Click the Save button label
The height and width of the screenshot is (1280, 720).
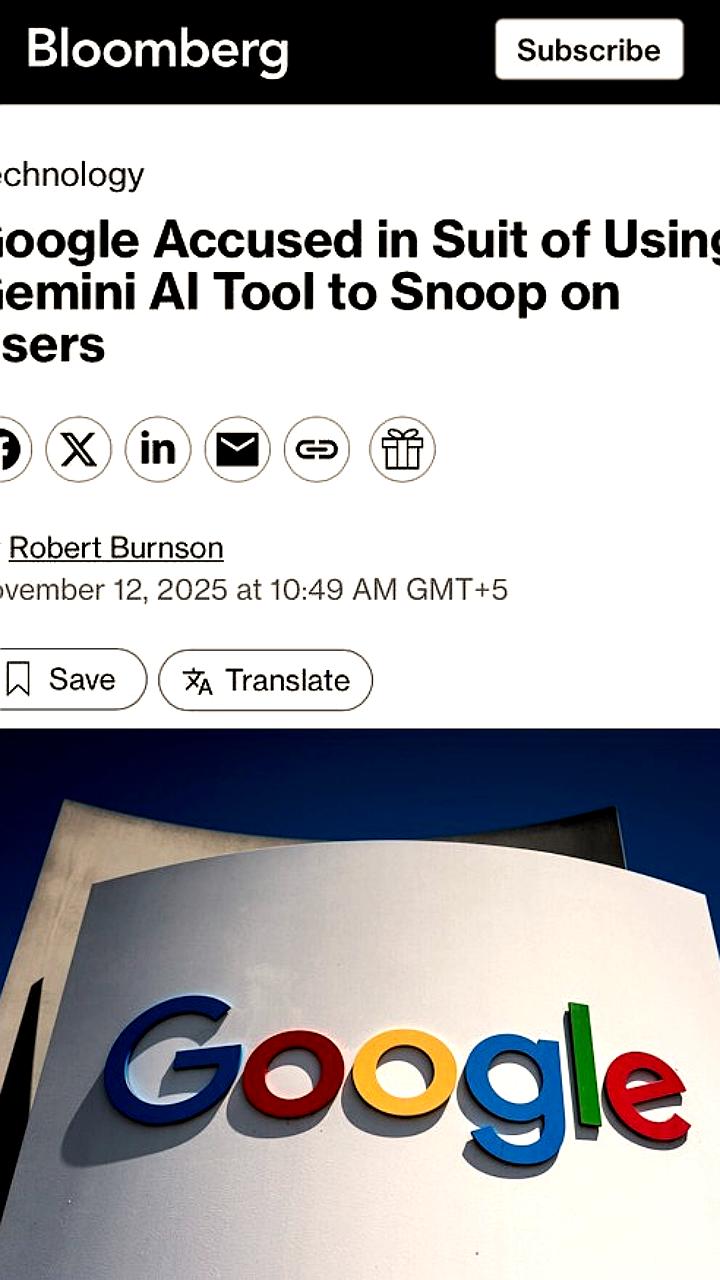click(x=82, y=680)
